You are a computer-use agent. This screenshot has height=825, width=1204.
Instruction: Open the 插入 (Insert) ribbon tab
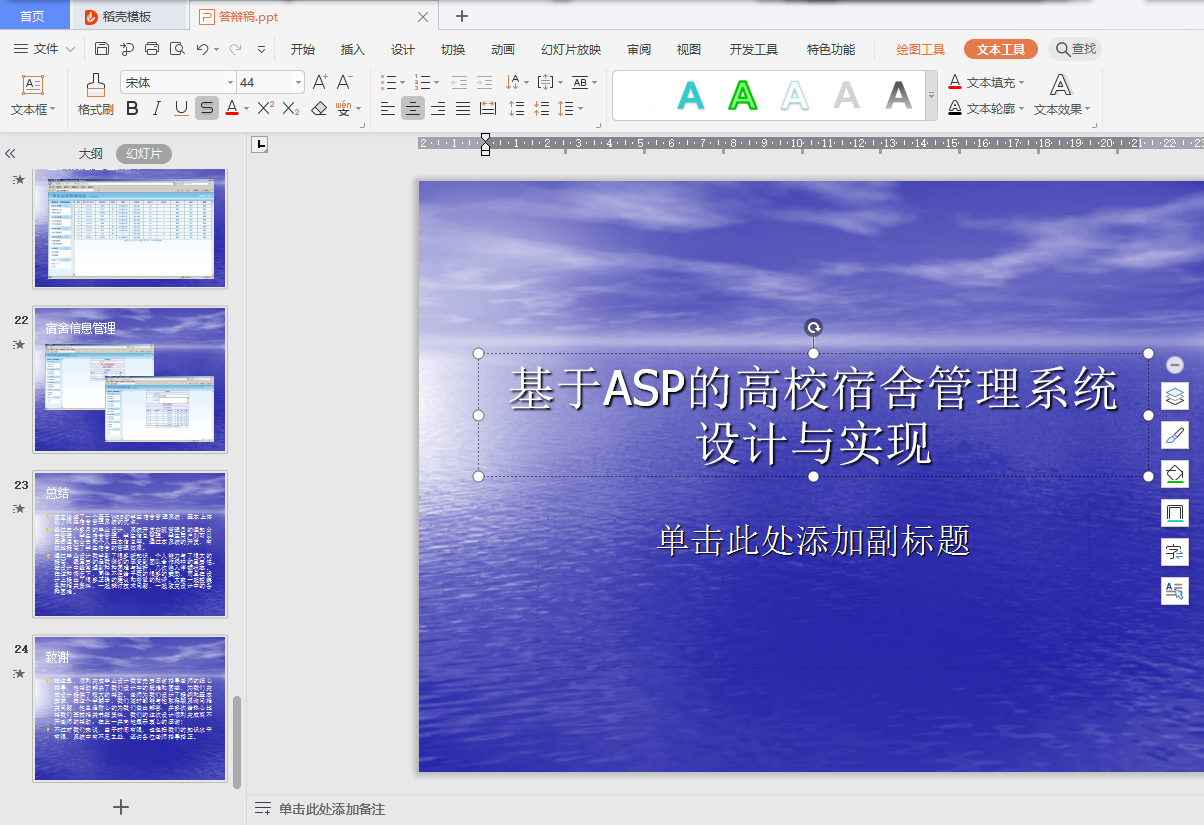tap(353, 49)
